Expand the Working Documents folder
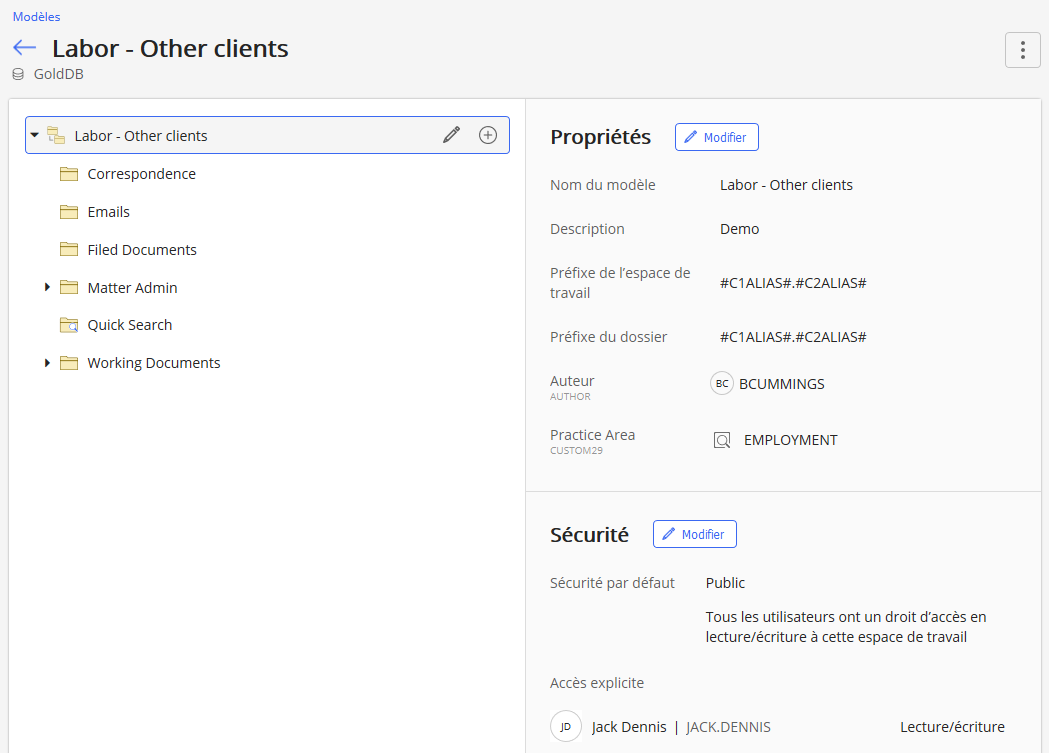This screenshot has width=1049, height=753. 47,363
